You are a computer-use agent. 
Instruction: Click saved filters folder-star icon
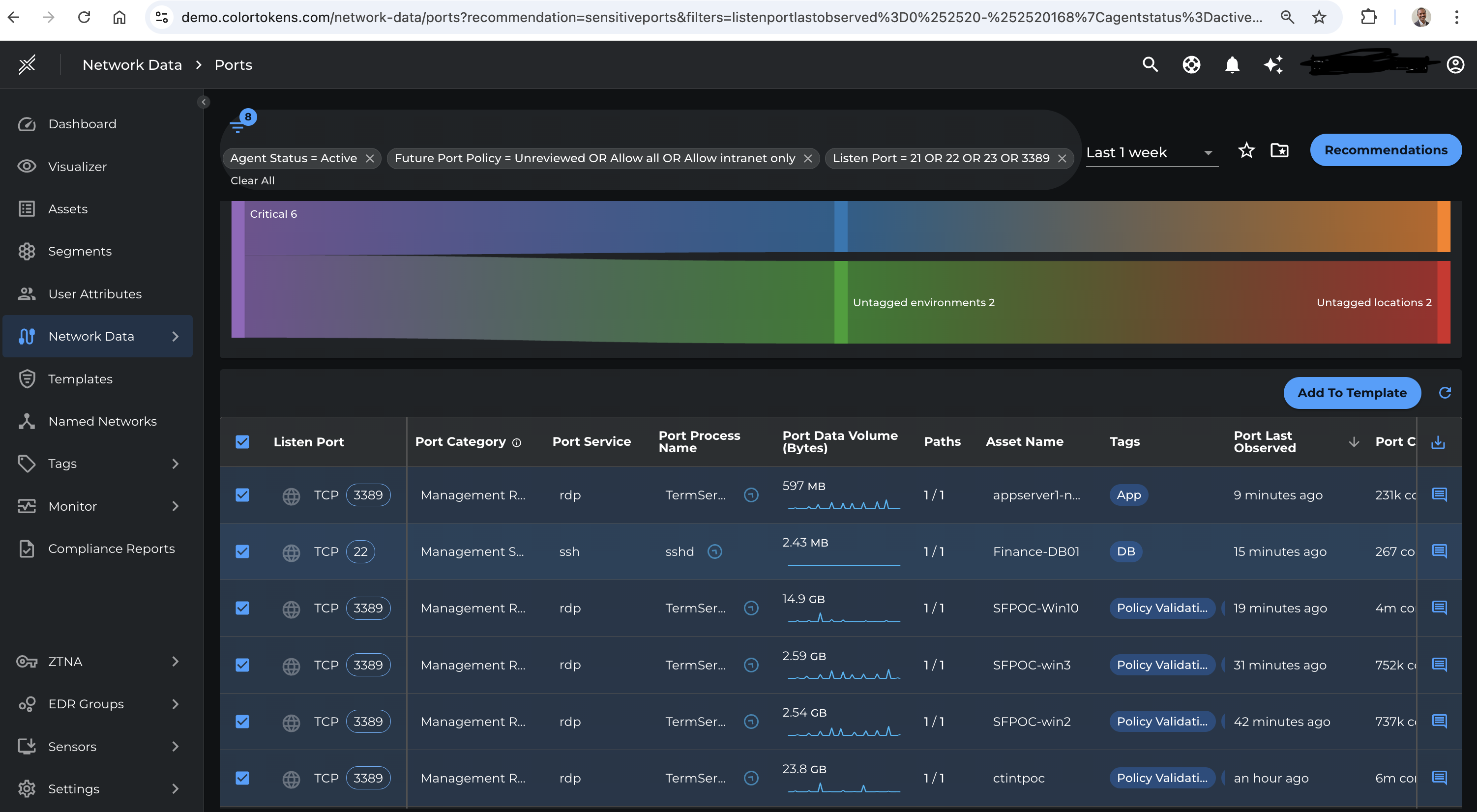point(1279,151)
